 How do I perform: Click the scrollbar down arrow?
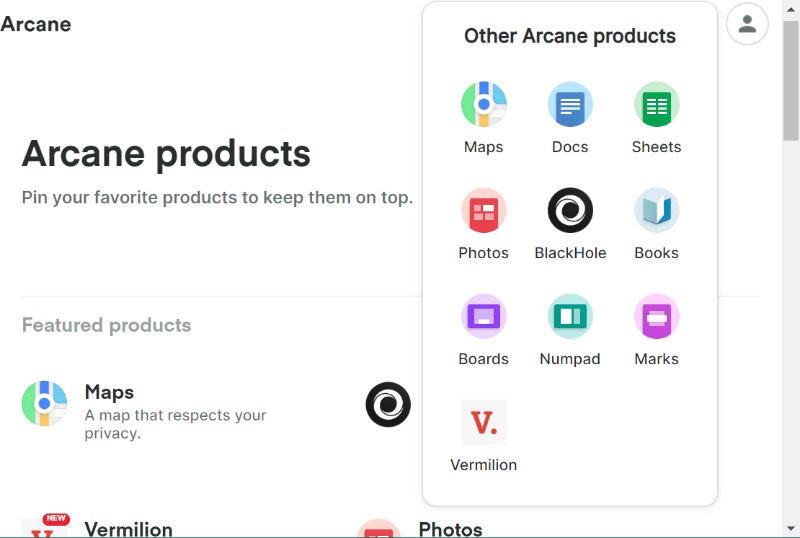(790, 529)
